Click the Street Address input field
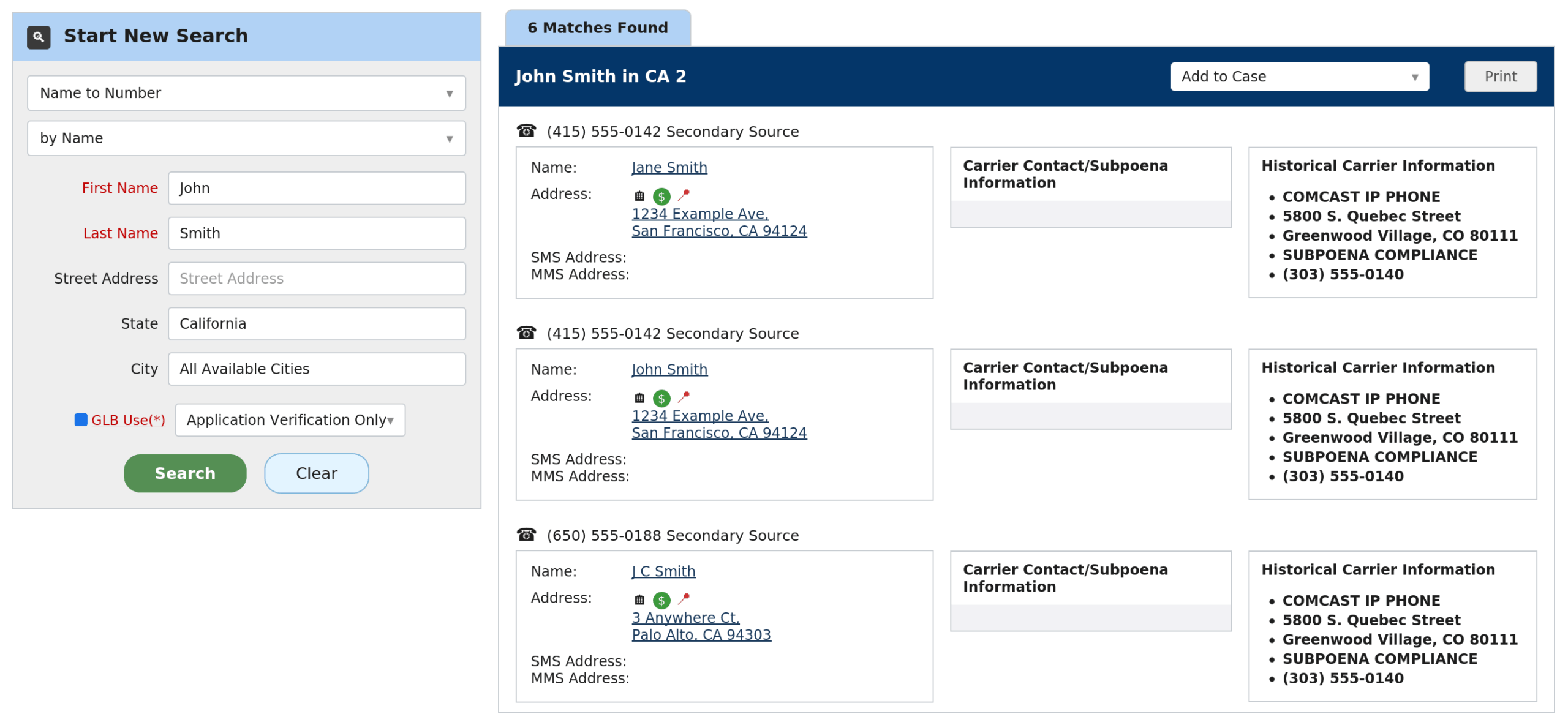The width and height of the screenshot is (1568, 725). [x=317, y=278]
